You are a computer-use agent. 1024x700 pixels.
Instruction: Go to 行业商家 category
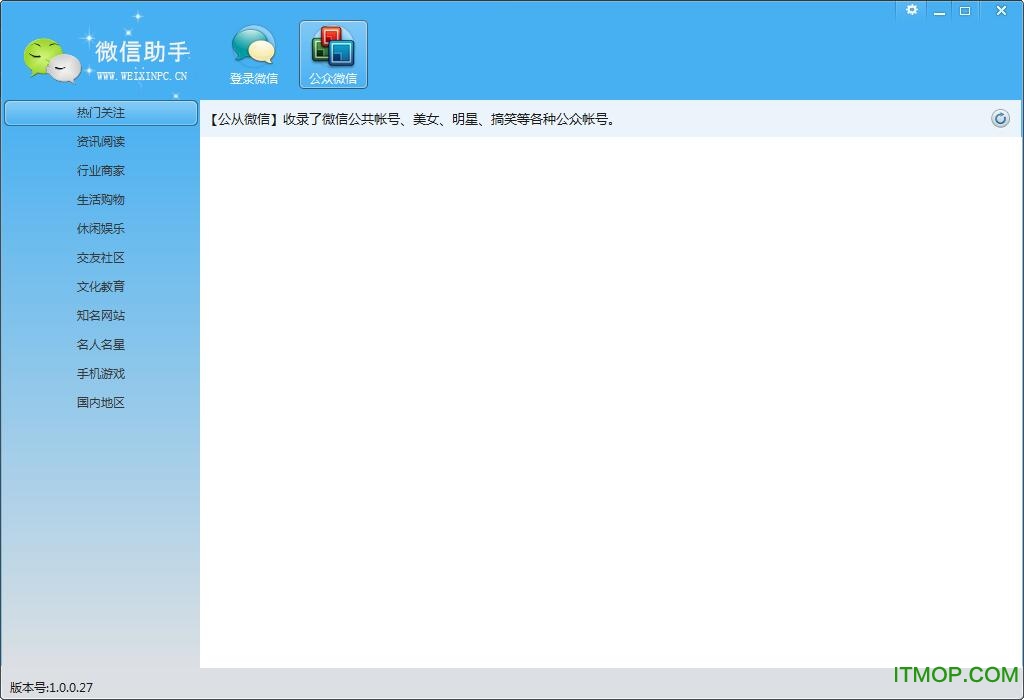(x=101, y=171)
